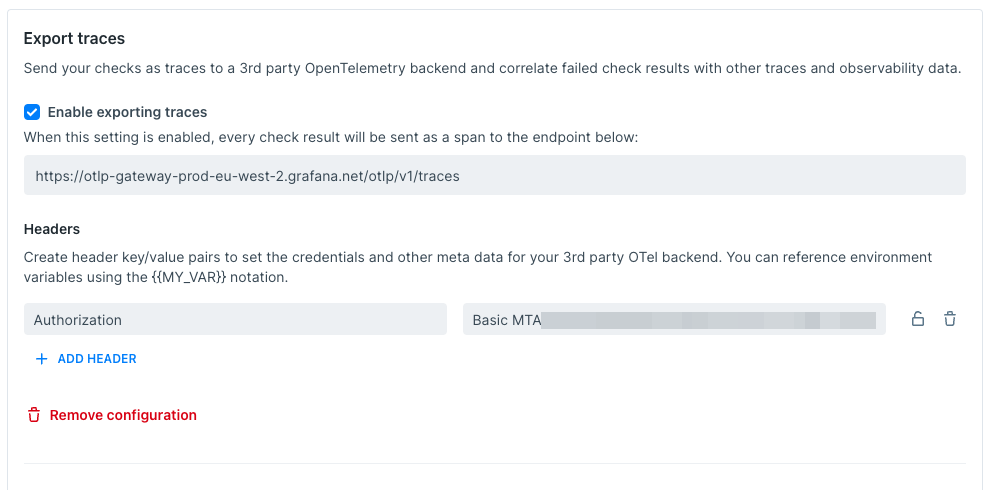Image resolution: width=990 pixels, height=490 pixels.
Task: Click the 'Export traces' section heading
Action: coord(74,39)
